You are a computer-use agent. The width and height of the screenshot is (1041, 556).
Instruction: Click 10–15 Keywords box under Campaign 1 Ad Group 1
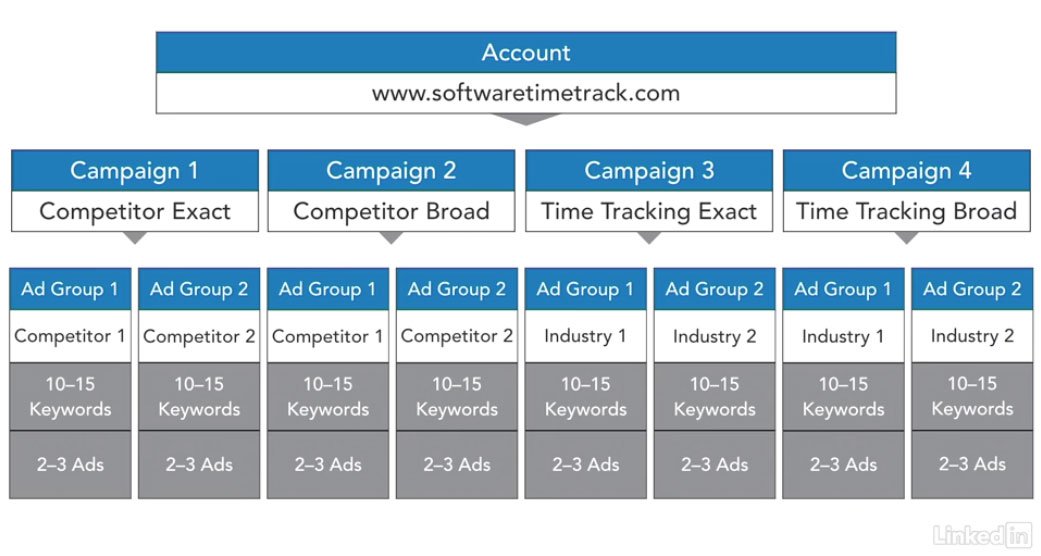(x=70, y=396)
